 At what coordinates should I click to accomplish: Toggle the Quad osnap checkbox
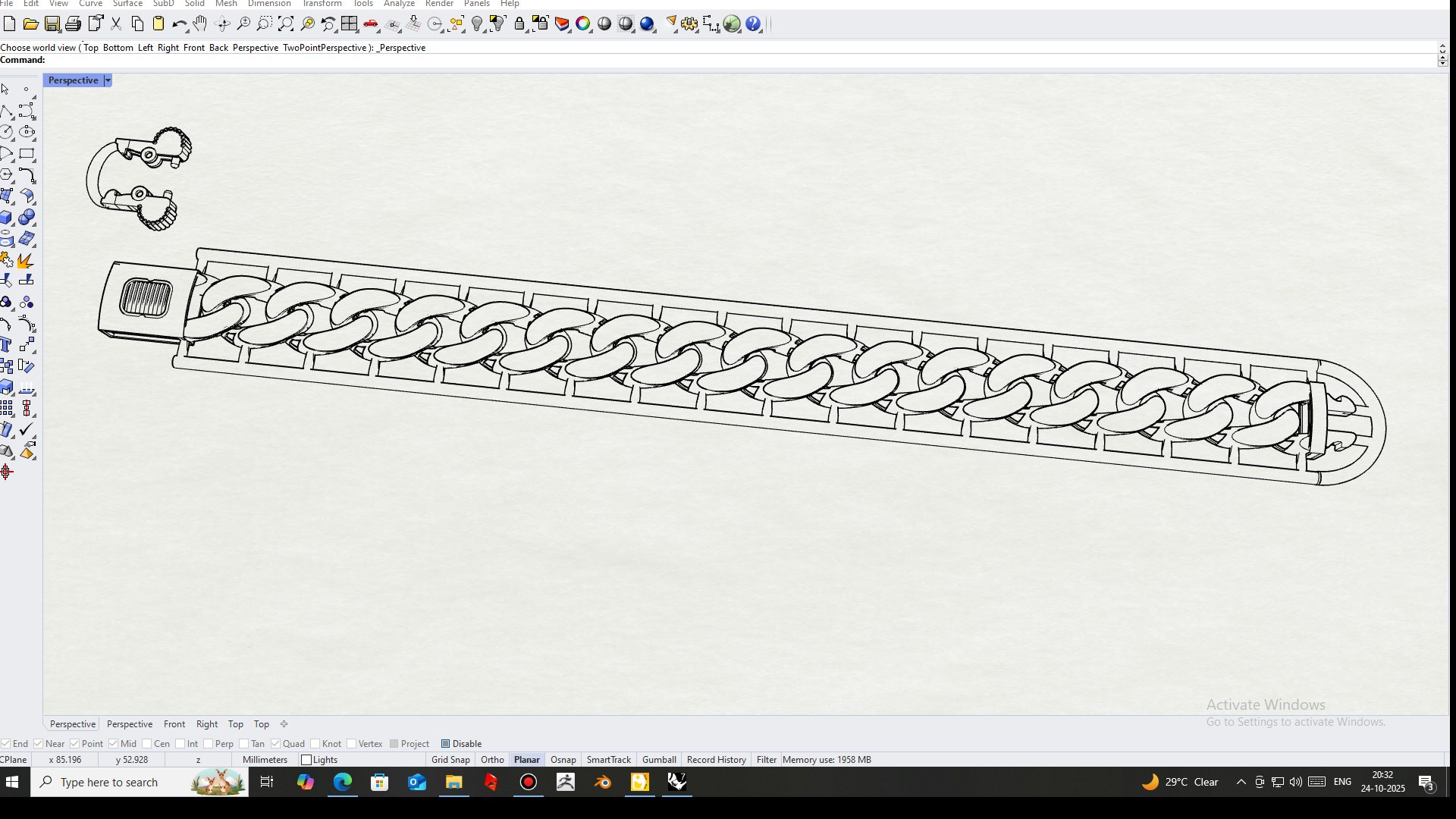click(x=276, y=744)
